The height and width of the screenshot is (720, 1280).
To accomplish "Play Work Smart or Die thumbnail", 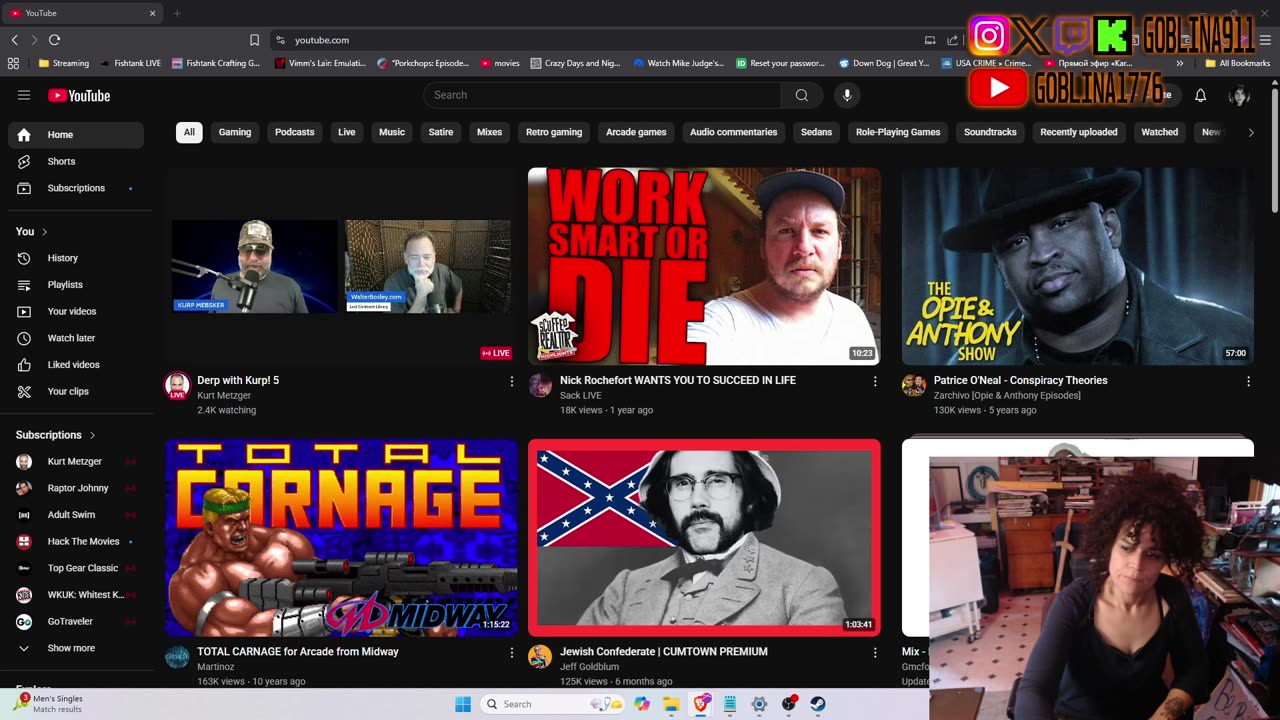I will (x=704, y=266).
